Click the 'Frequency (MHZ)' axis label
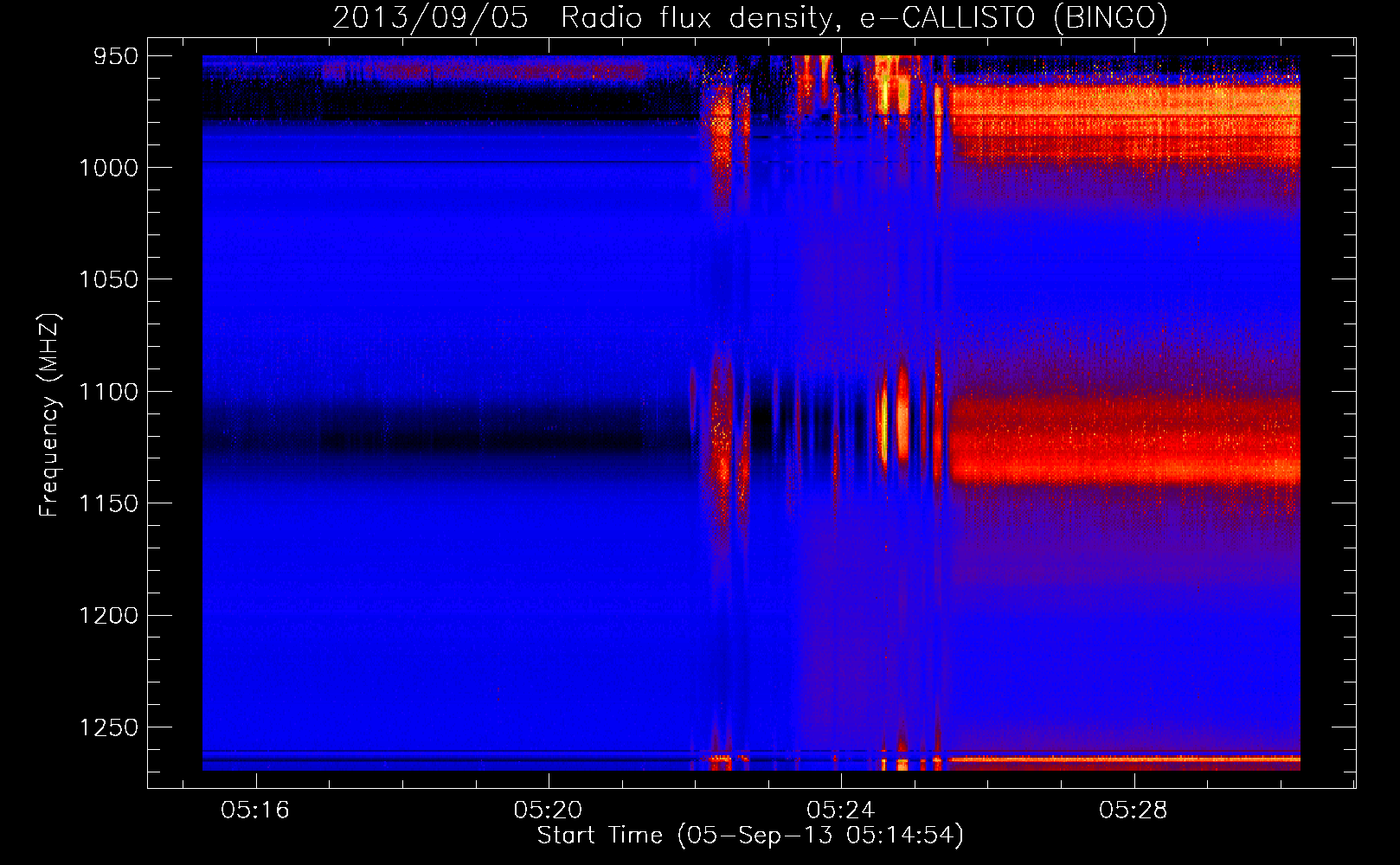 click(48, 415)
